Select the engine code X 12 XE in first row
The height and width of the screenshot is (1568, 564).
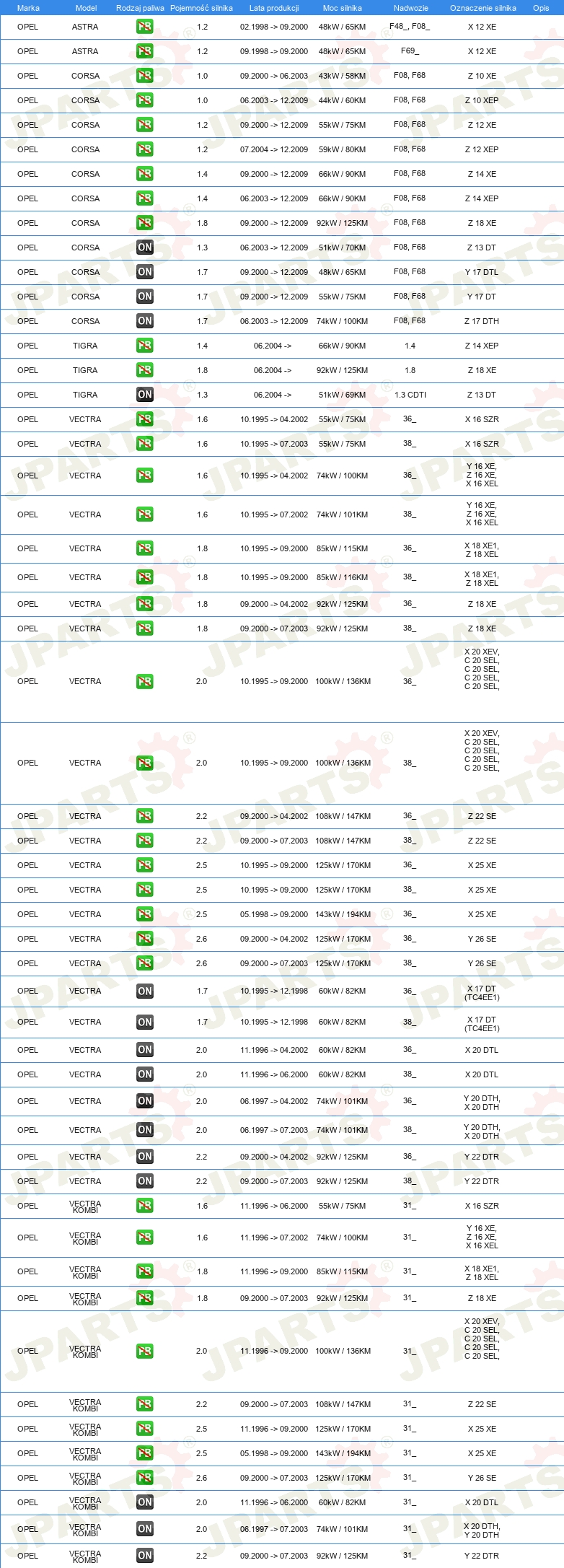coord(482,27)
